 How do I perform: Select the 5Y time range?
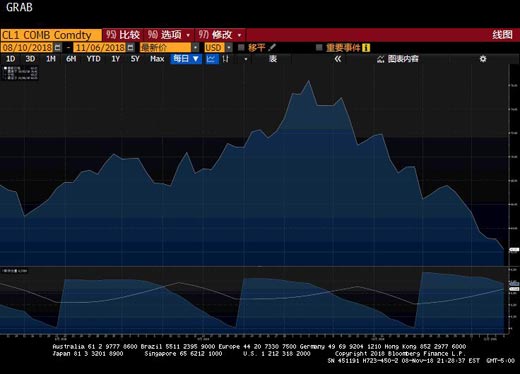click(x=135, y=59)
